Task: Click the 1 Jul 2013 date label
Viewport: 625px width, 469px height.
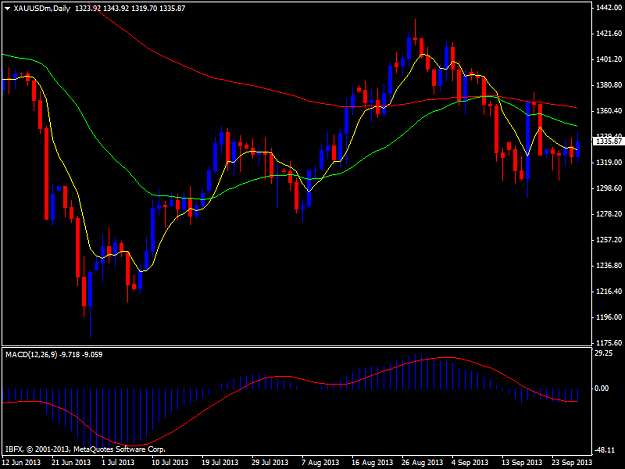Action: tap(118, 462)
